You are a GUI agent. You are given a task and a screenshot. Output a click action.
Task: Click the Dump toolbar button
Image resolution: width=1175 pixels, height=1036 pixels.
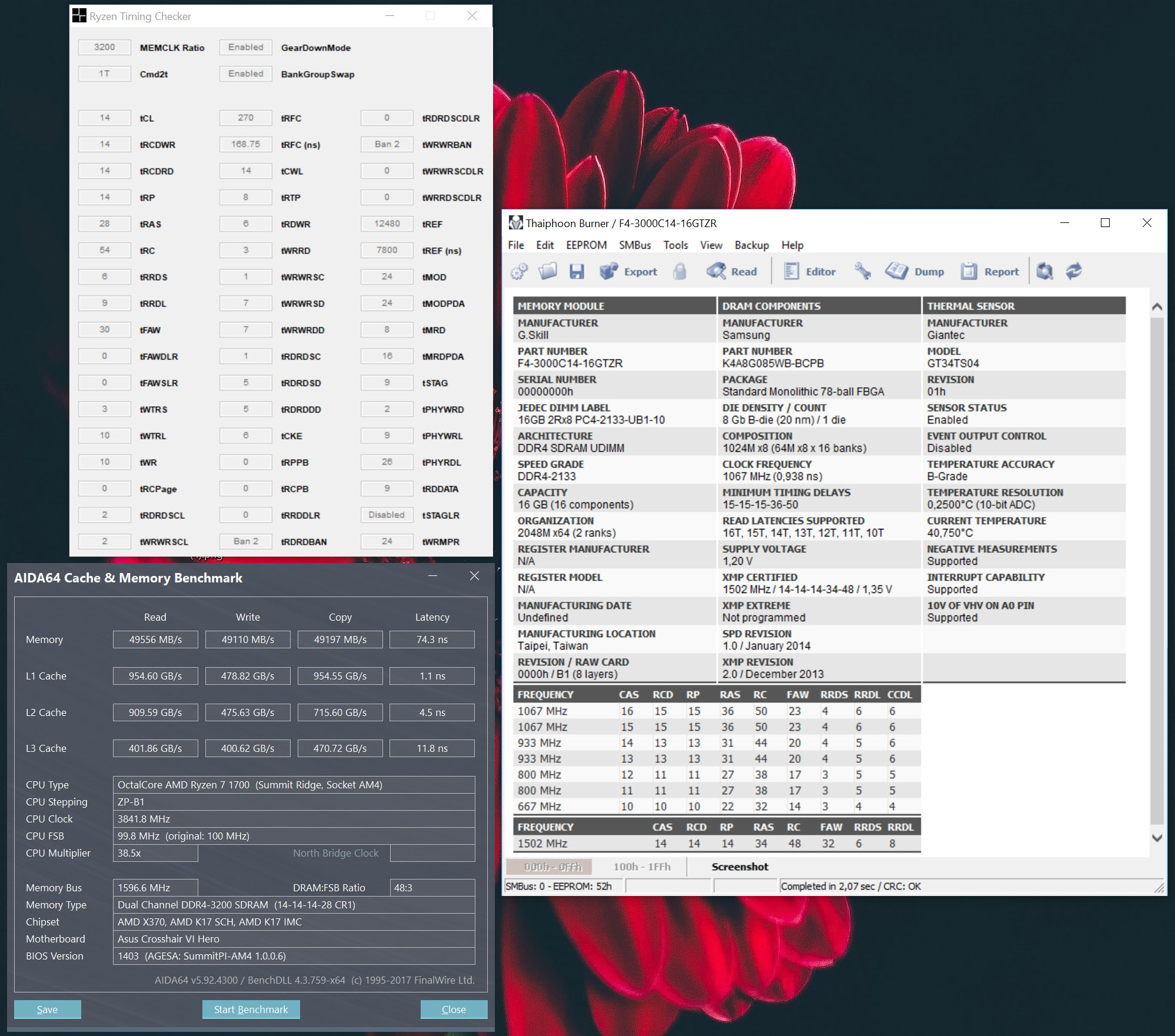click(915, 271)
